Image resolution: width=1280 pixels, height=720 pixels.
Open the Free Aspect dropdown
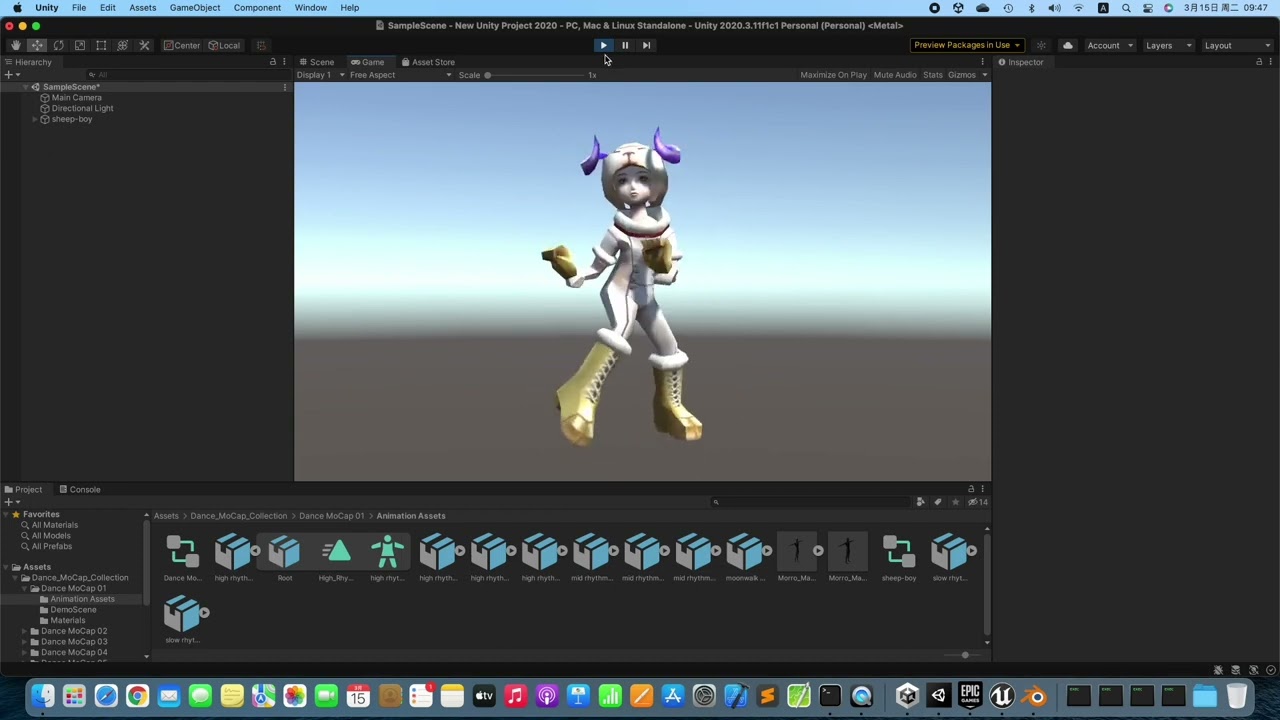coord(400,75)
